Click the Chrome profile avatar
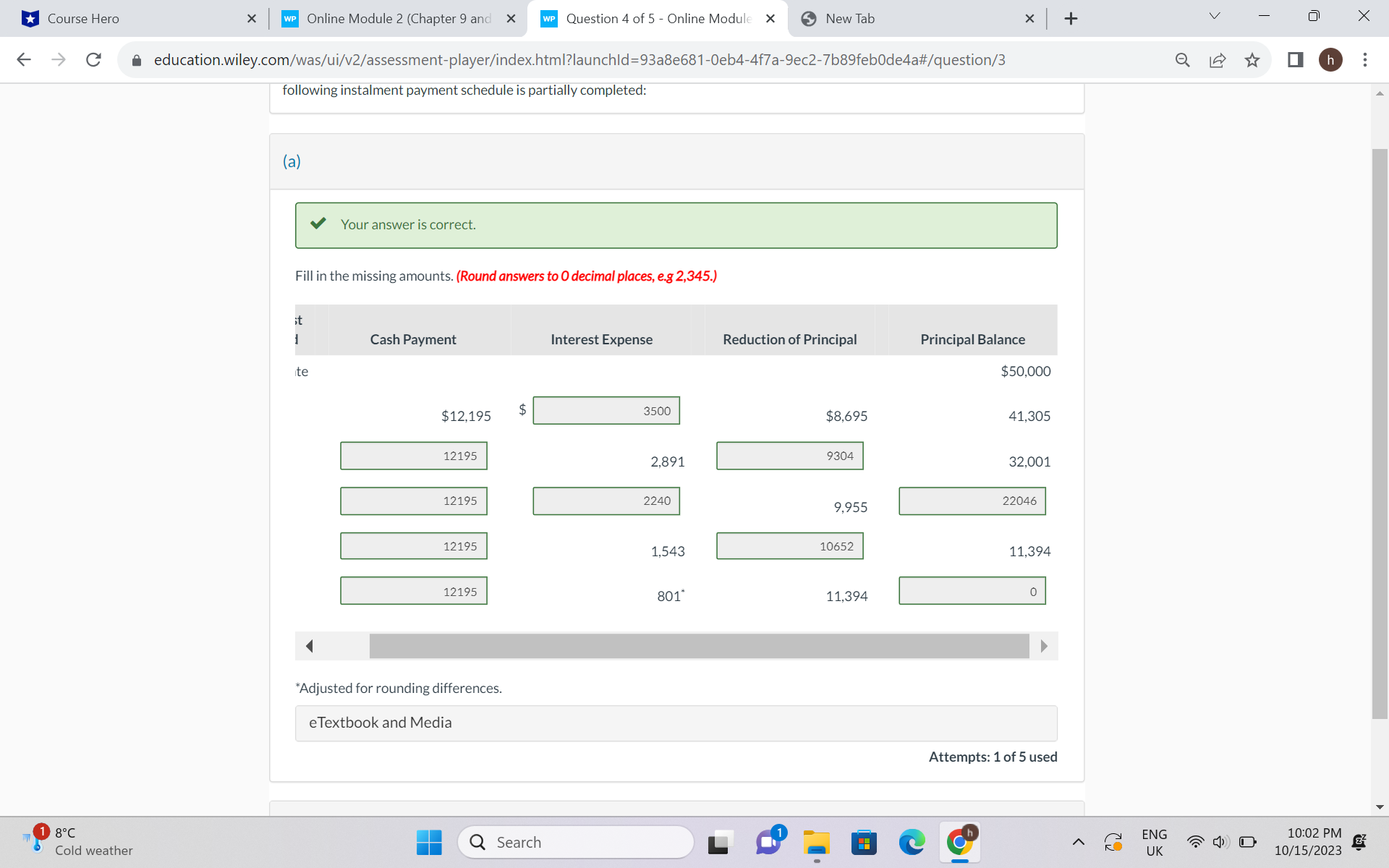1389x868 pixels. point(1331,60)
